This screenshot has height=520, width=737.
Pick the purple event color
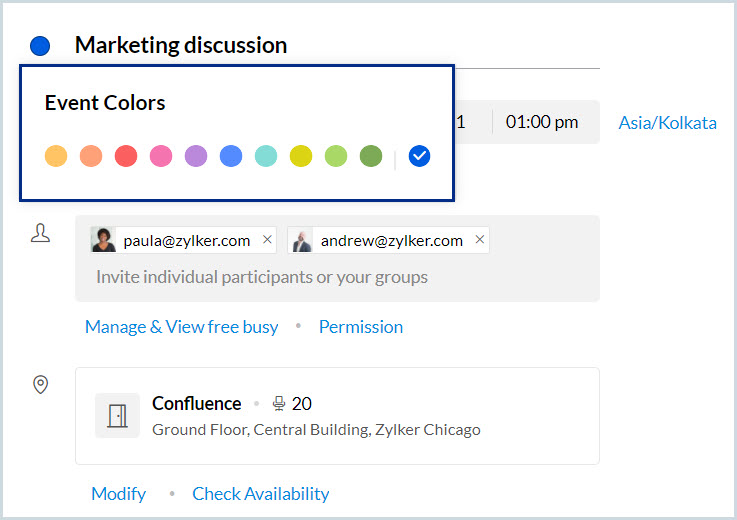[x=196, y=156]
